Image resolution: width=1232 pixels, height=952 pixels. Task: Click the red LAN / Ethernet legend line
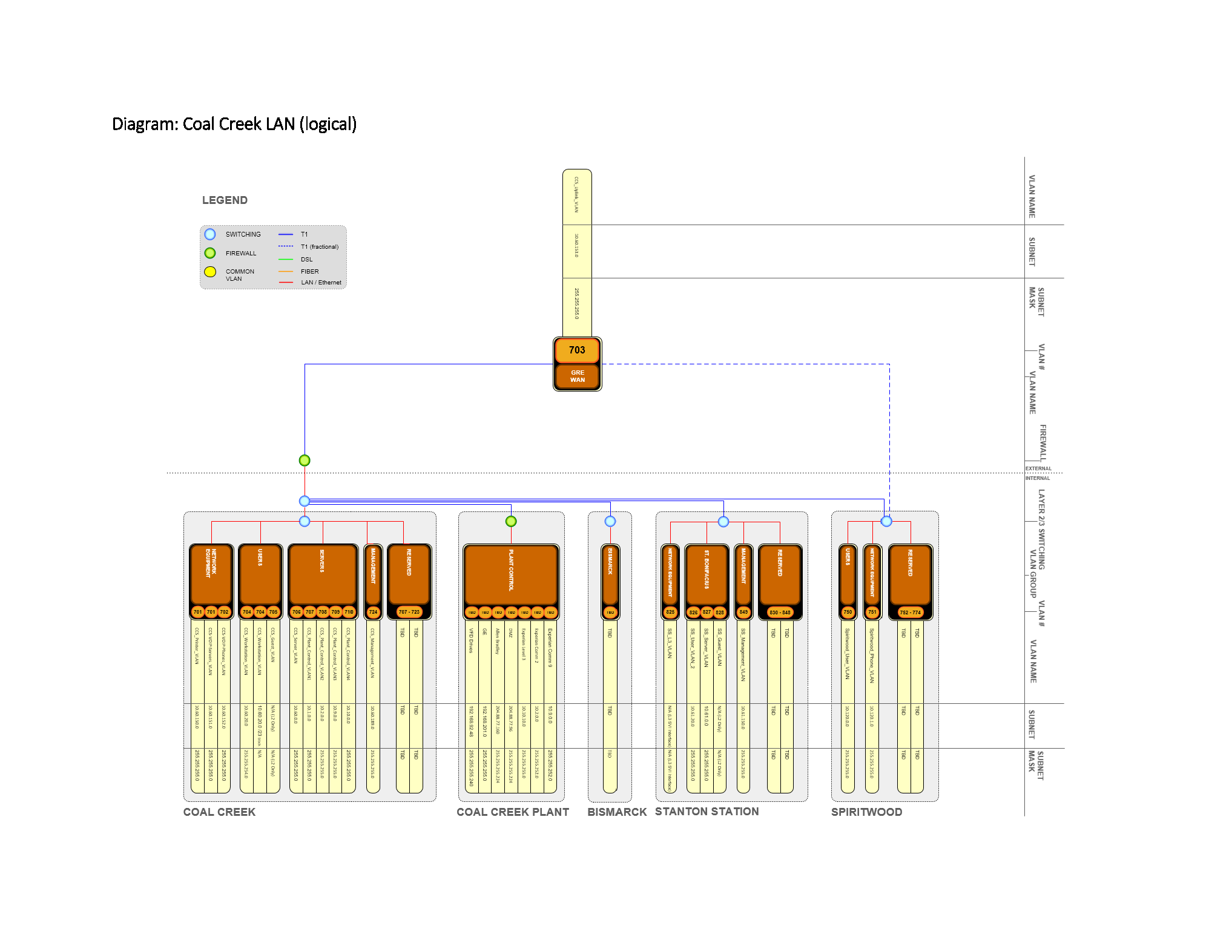click(x=286, y=283)
